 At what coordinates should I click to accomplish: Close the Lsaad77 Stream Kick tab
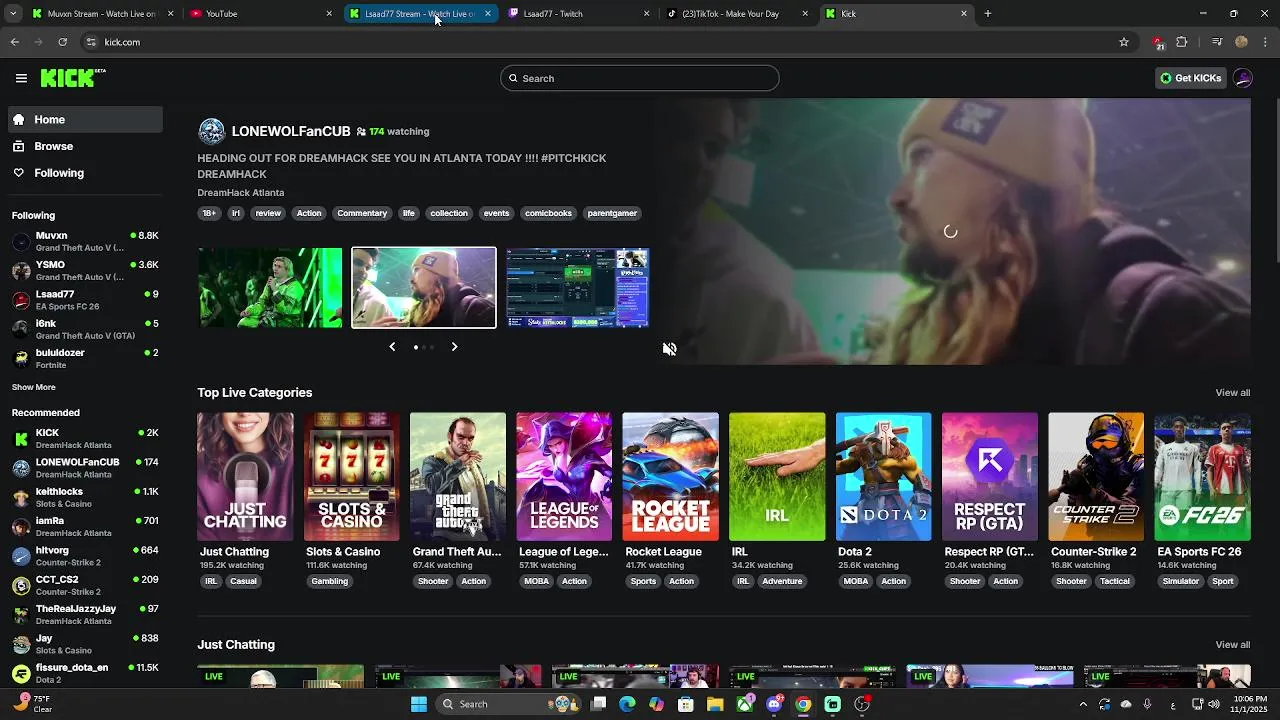click(487, 14)
